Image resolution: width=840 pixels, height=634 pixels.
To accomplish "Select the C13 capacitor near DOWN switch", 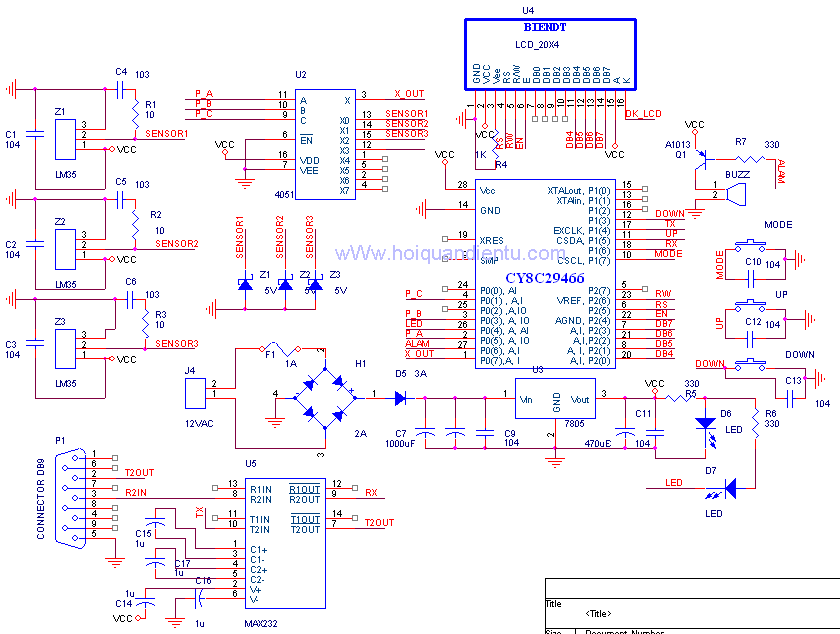I will click(790, 399).
